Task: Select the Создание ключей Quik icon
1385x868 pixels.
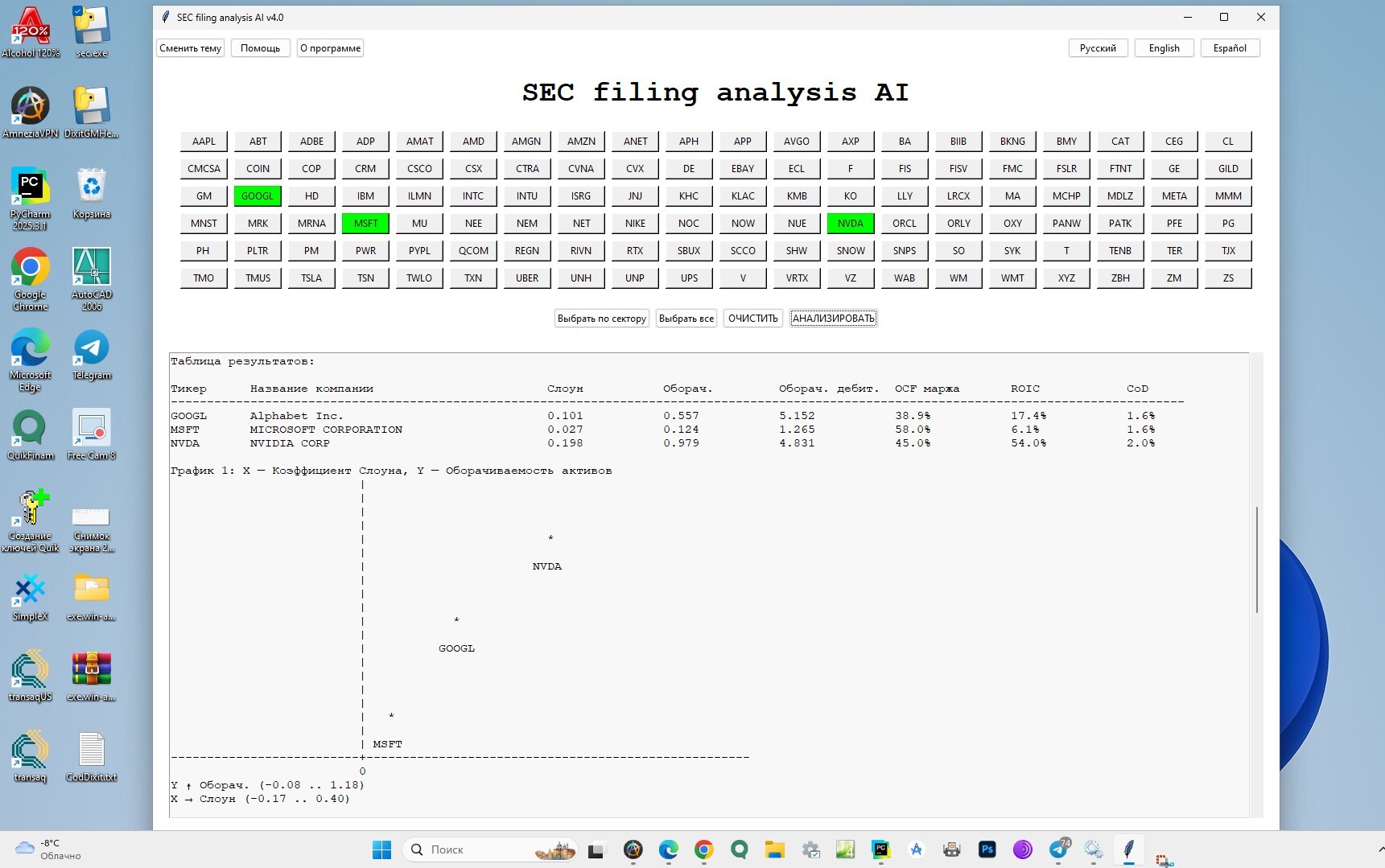Action: 31,520
